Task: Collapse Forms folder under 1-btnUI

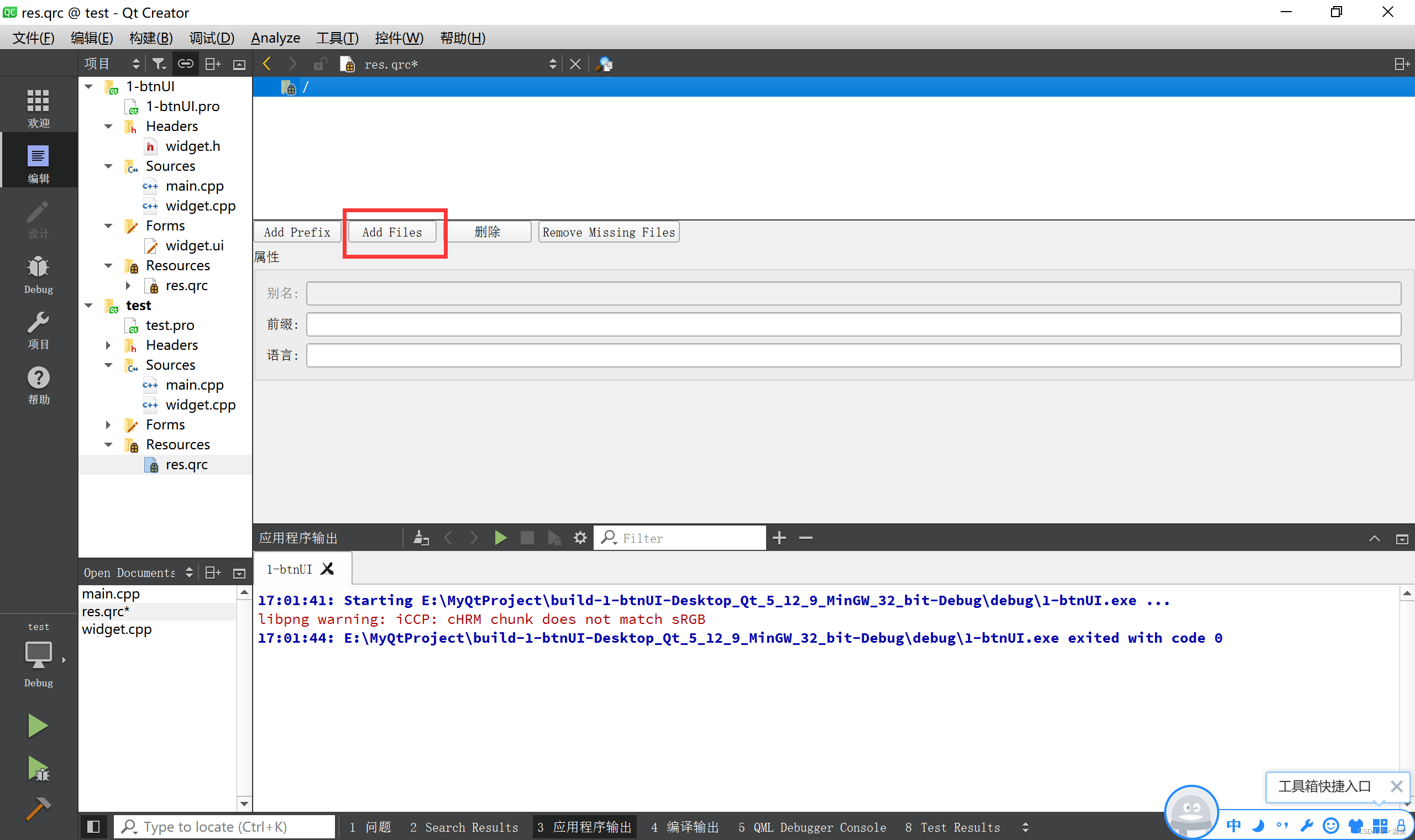Action: click(108, 226)
